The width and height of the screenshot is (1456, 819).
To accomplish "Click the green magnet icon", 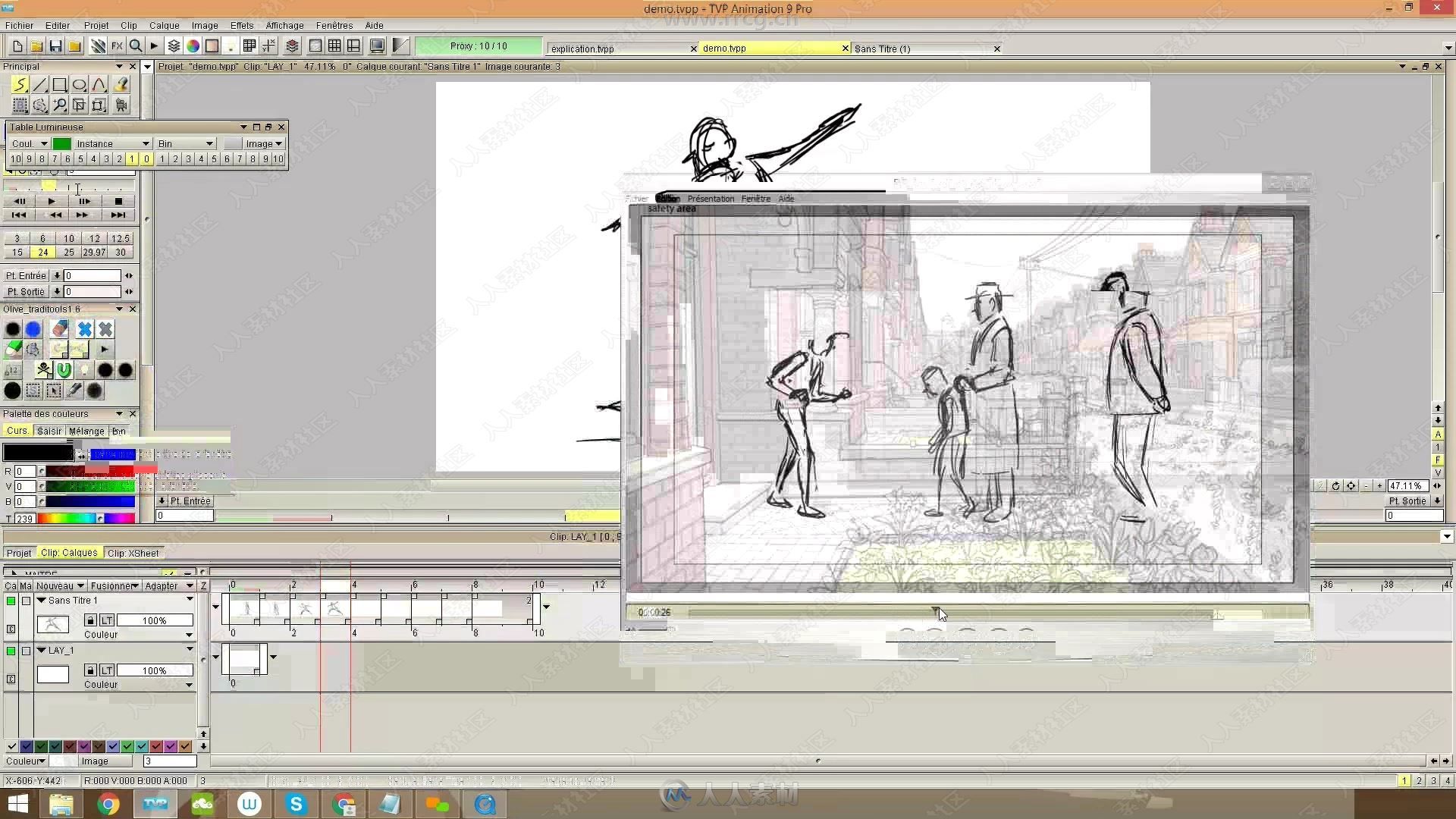I will click(x=64, y=370).
